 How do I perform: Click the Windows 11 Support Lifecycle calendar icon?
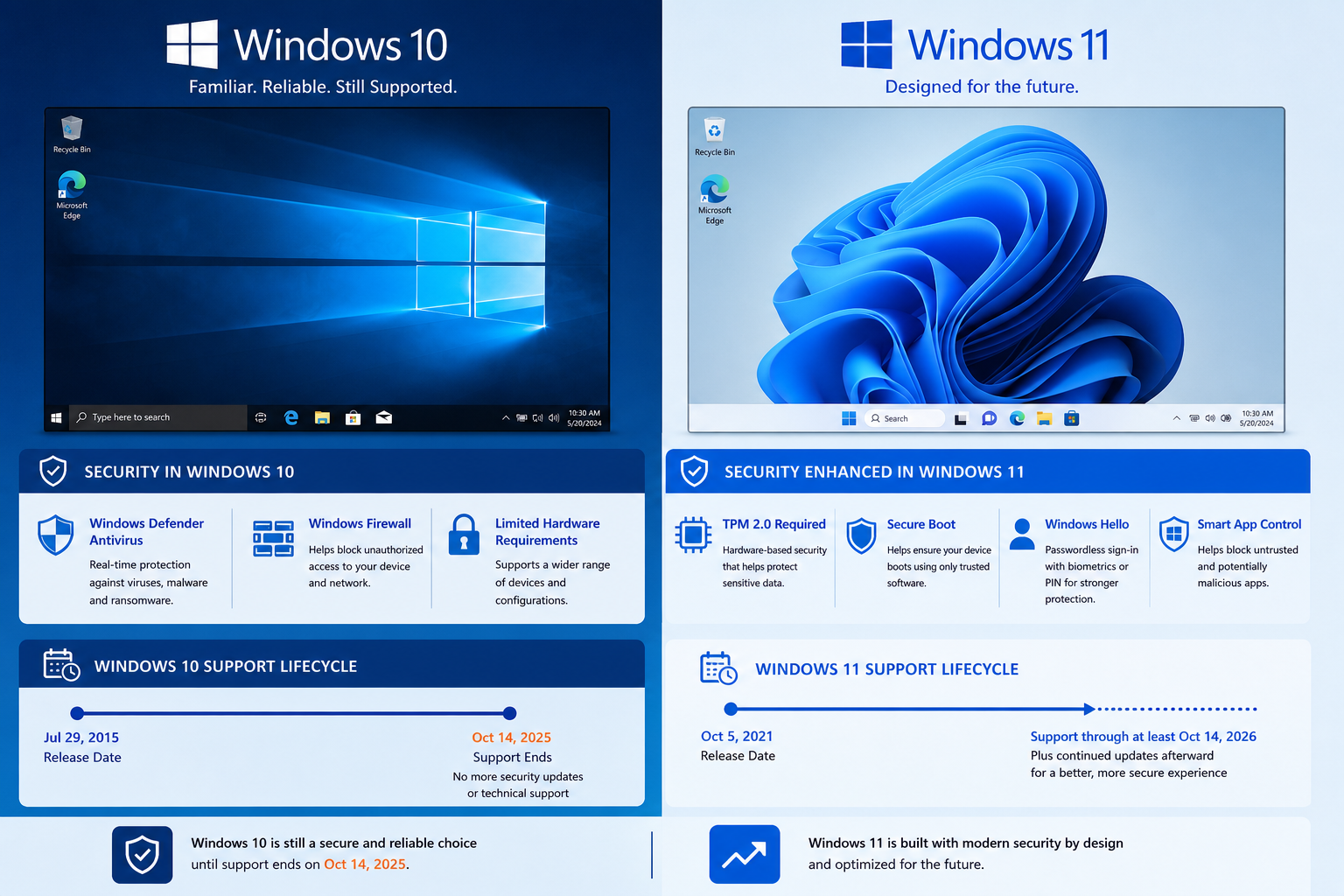point(719,668)
